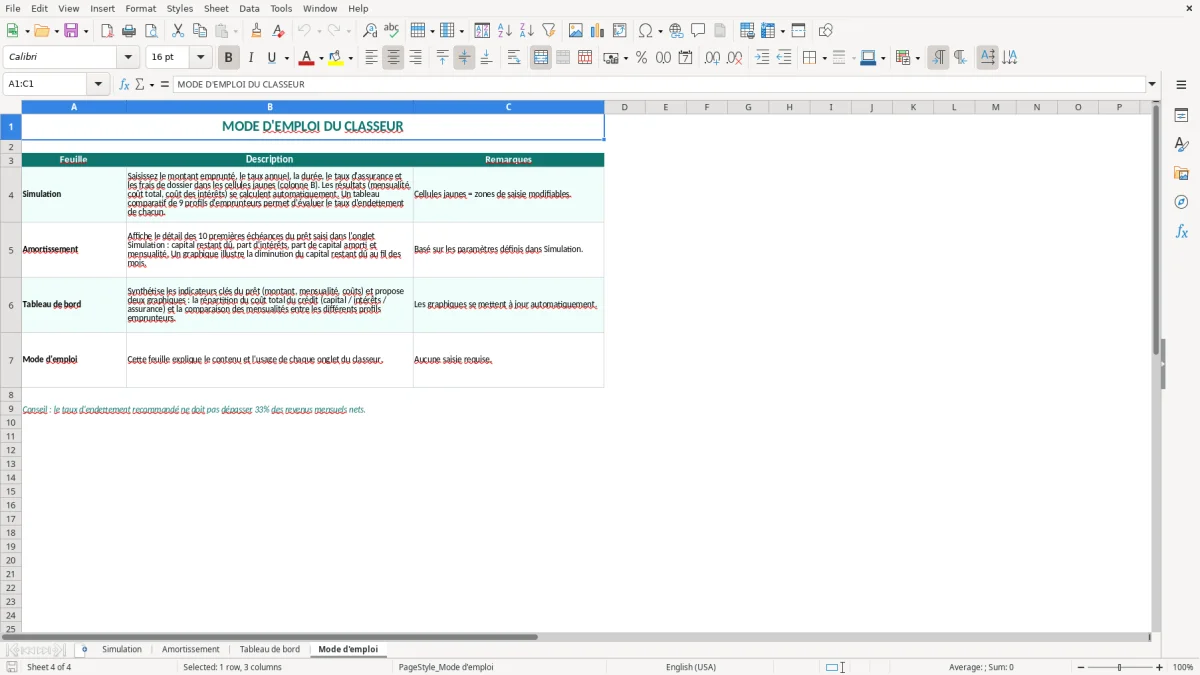Image resolution: width=1200 pixels, height=675 pixels.
Task: Click the 100% zoom level
Action: (1183, 667)
